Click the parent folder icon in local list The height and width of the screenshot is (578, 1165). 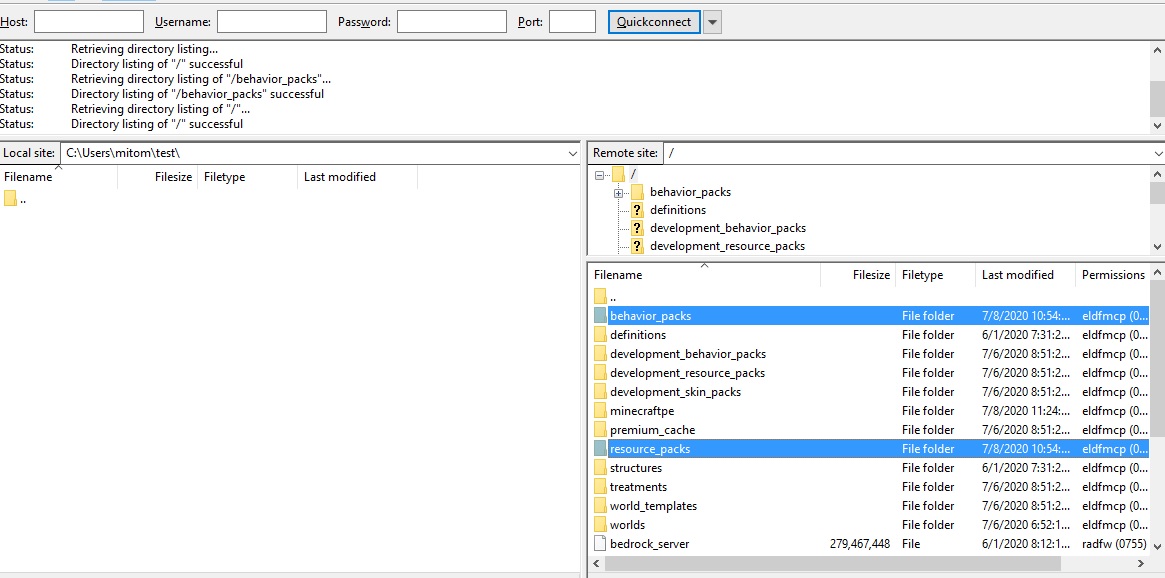pyautogui.click(x=10, y=199)
